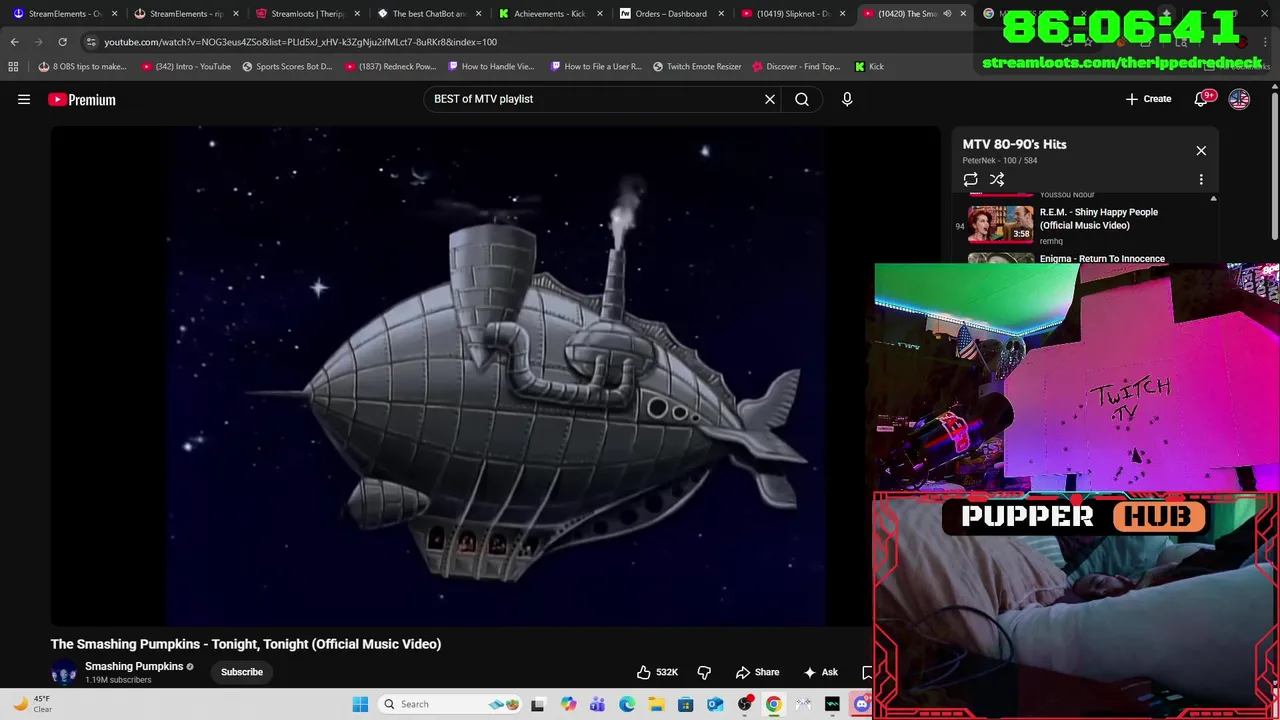
Task: Open weather widget showing 45°F Clear
Action: point(32,704)
